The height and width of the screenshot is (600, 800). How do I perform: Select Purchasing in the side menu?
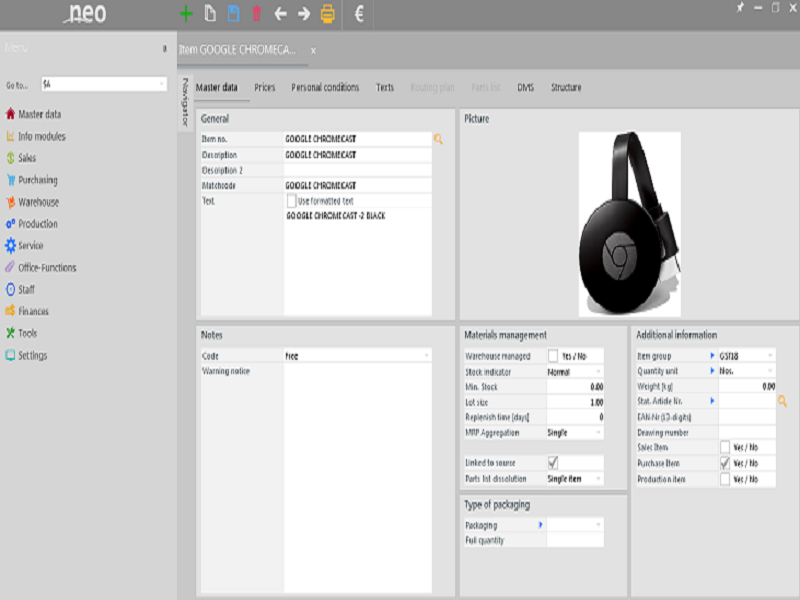[x=38, y=180]
